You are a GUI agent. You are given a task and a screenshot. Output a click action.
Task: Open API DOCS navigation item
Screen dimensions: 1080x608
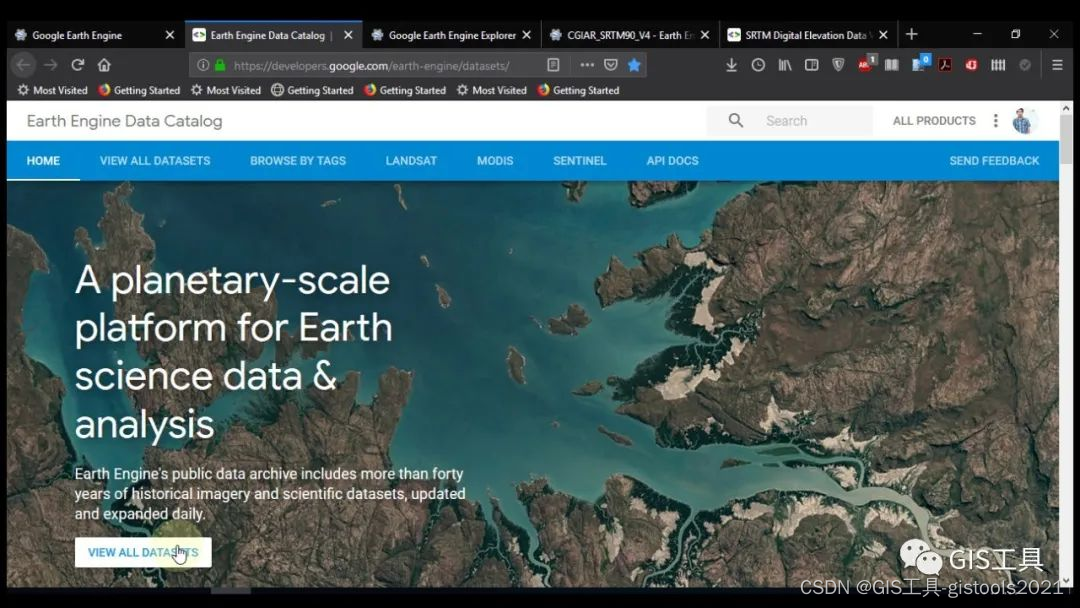point(672,160)
